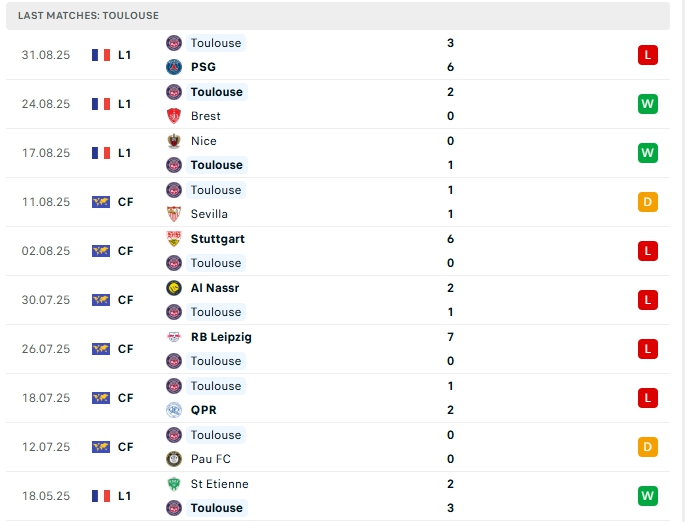Click the QPR club badge
The width and height of the screenshot is (685, 522).
click(174, 410)
